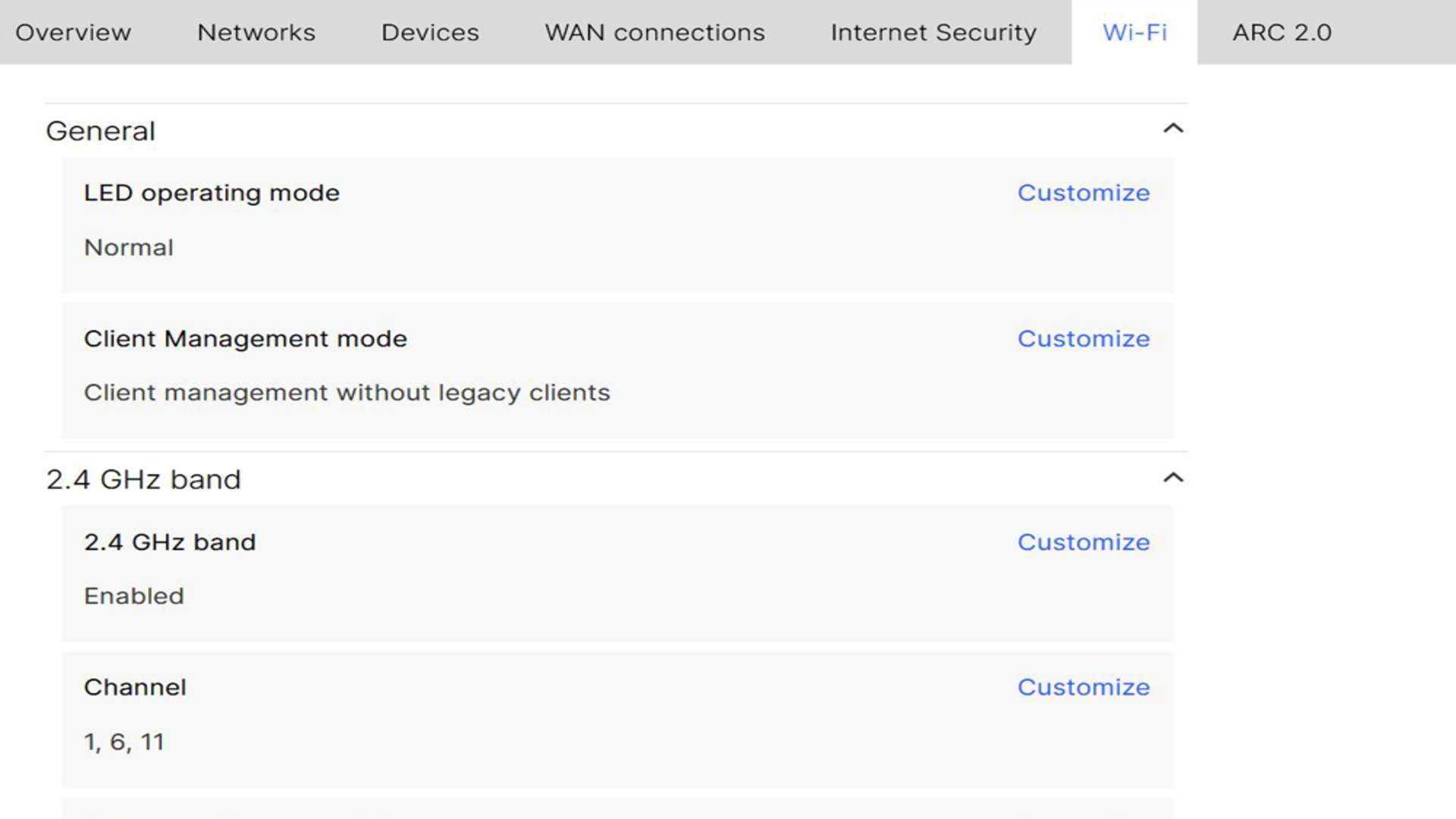Collapse 2.4 GHz band section chevron arrow

(x=1172, y=478)
